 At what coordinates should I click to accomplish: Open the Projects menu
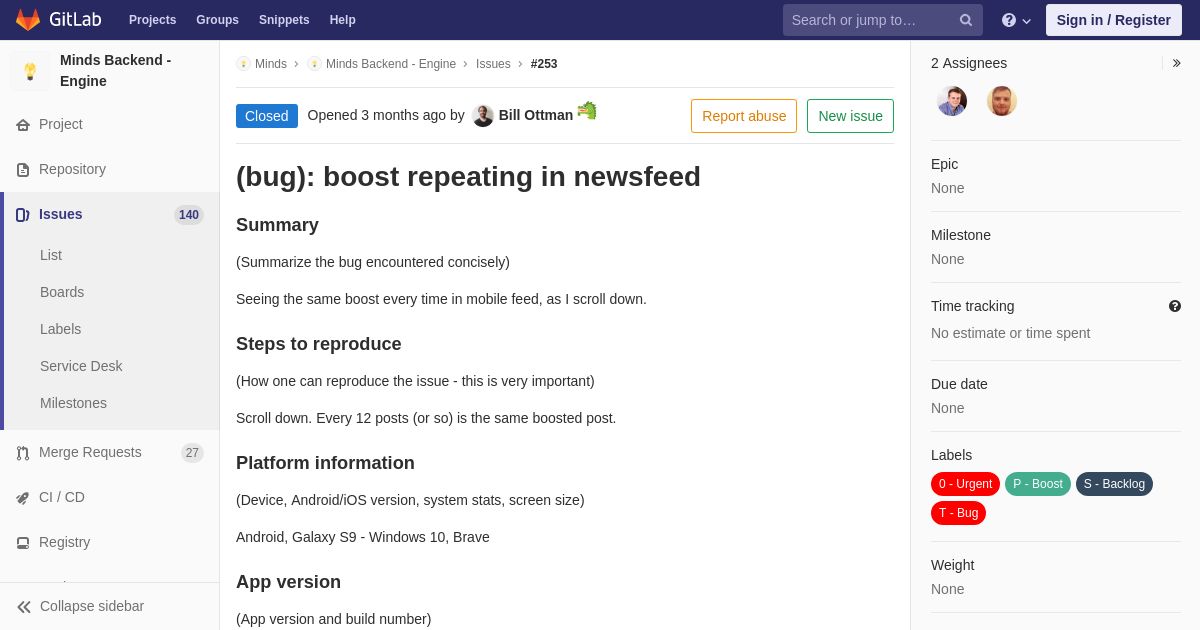pos(152,20)
